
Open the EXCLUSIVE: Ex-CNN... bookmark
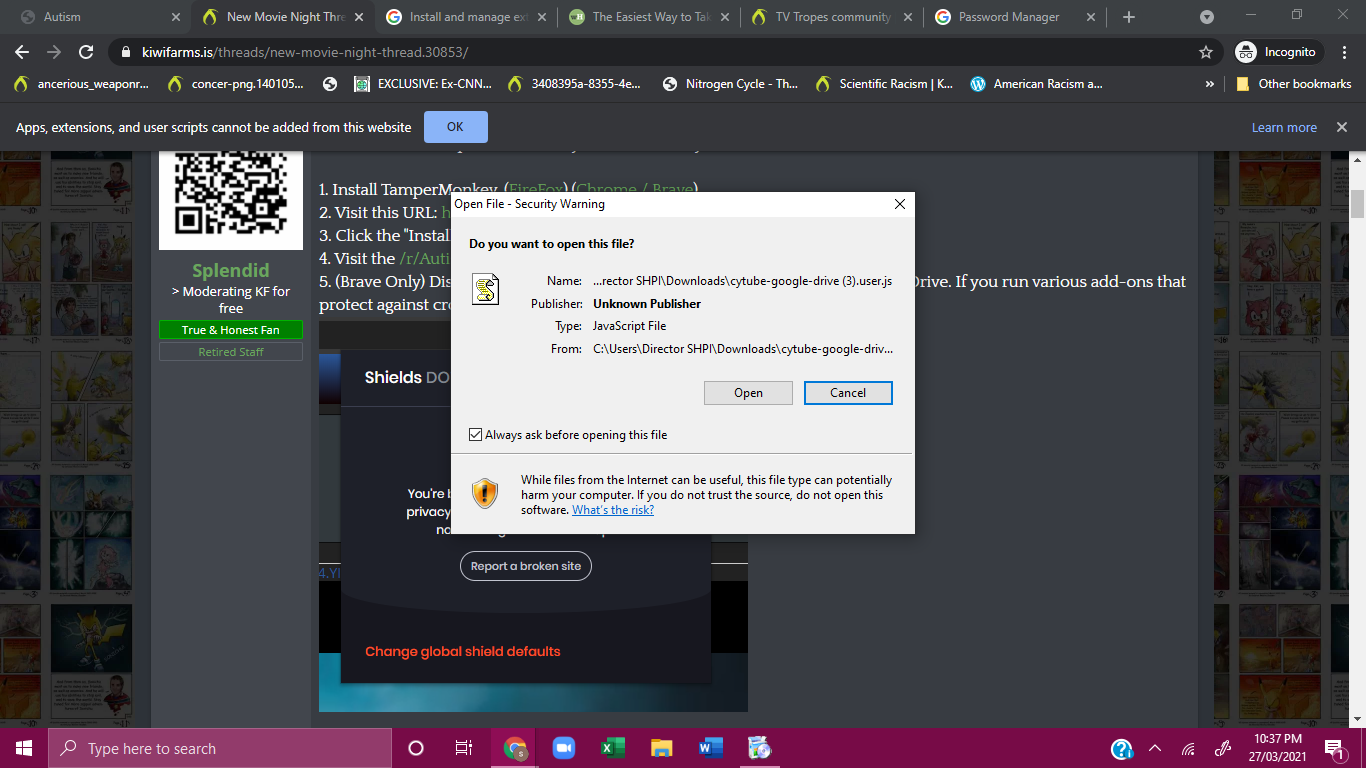(x=424, y=84)
